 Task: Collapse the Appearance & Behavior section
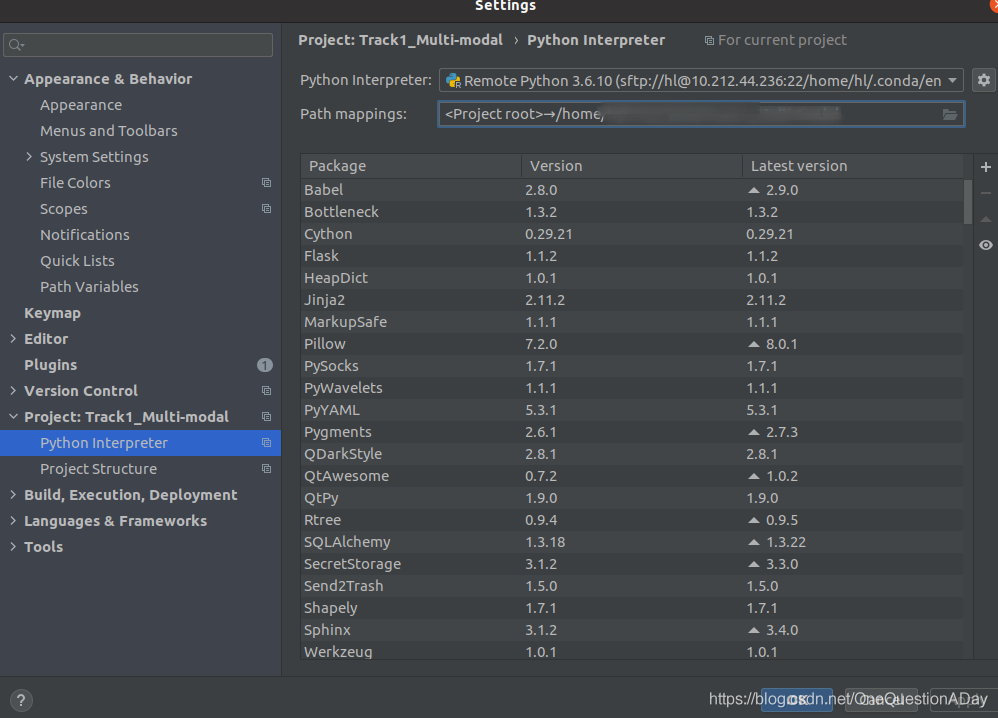[13, 79]
